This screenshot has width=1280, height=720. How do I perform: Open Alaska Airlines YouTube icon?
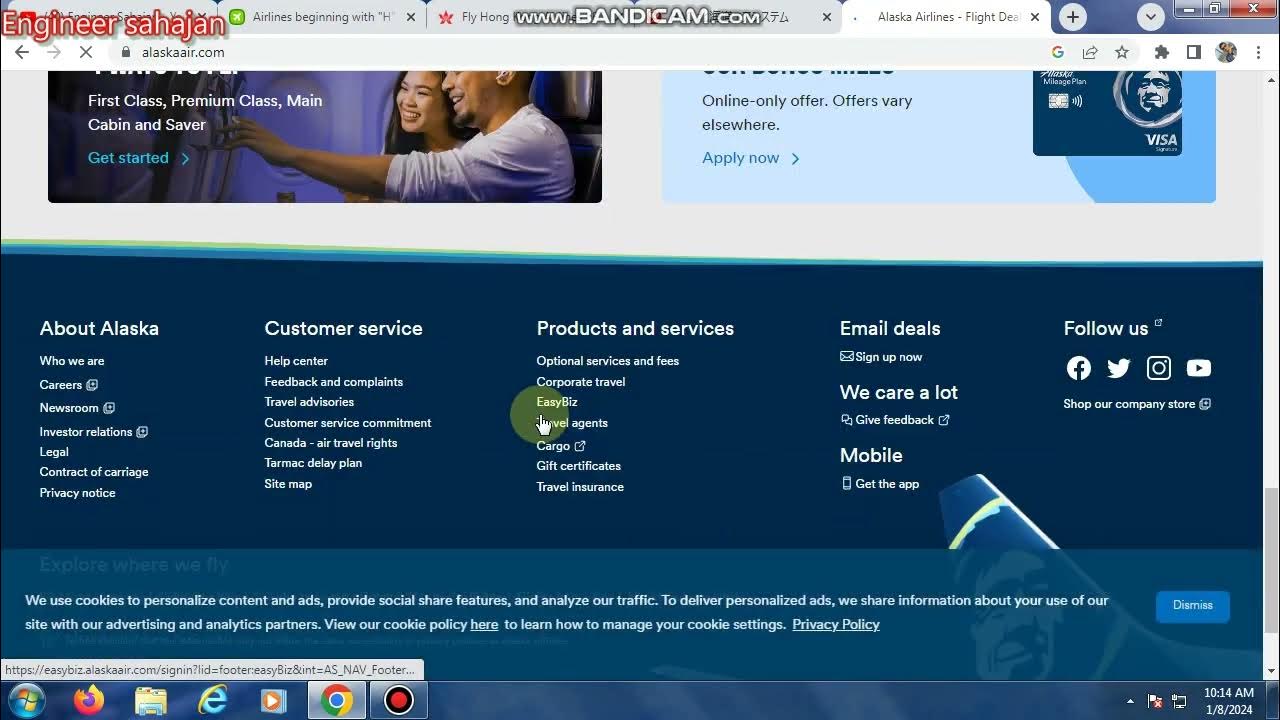pyautogui.click(x=1198, y=369)
